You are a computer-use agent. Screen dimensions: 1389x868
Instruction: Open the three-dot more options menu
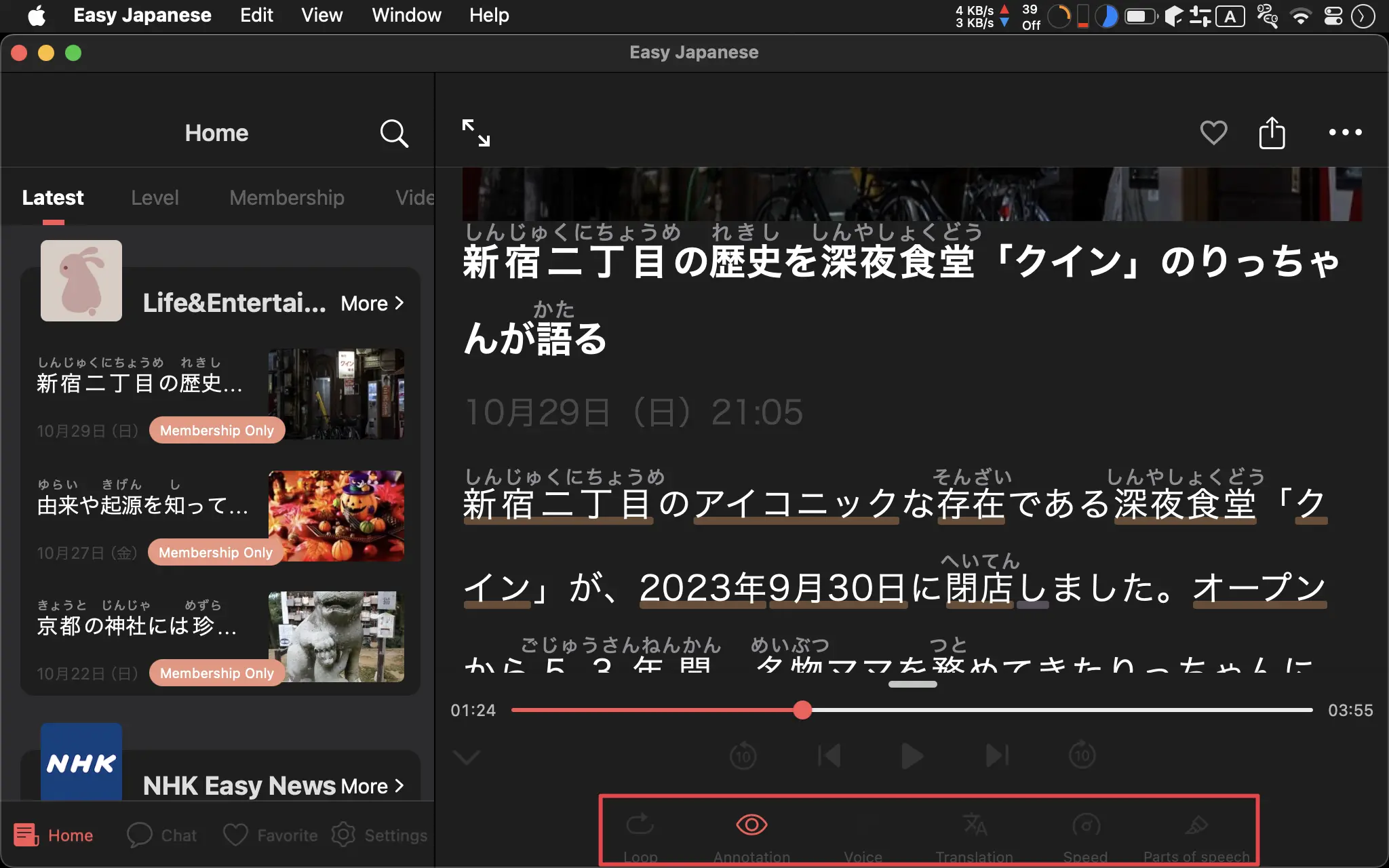[1345, 133]
